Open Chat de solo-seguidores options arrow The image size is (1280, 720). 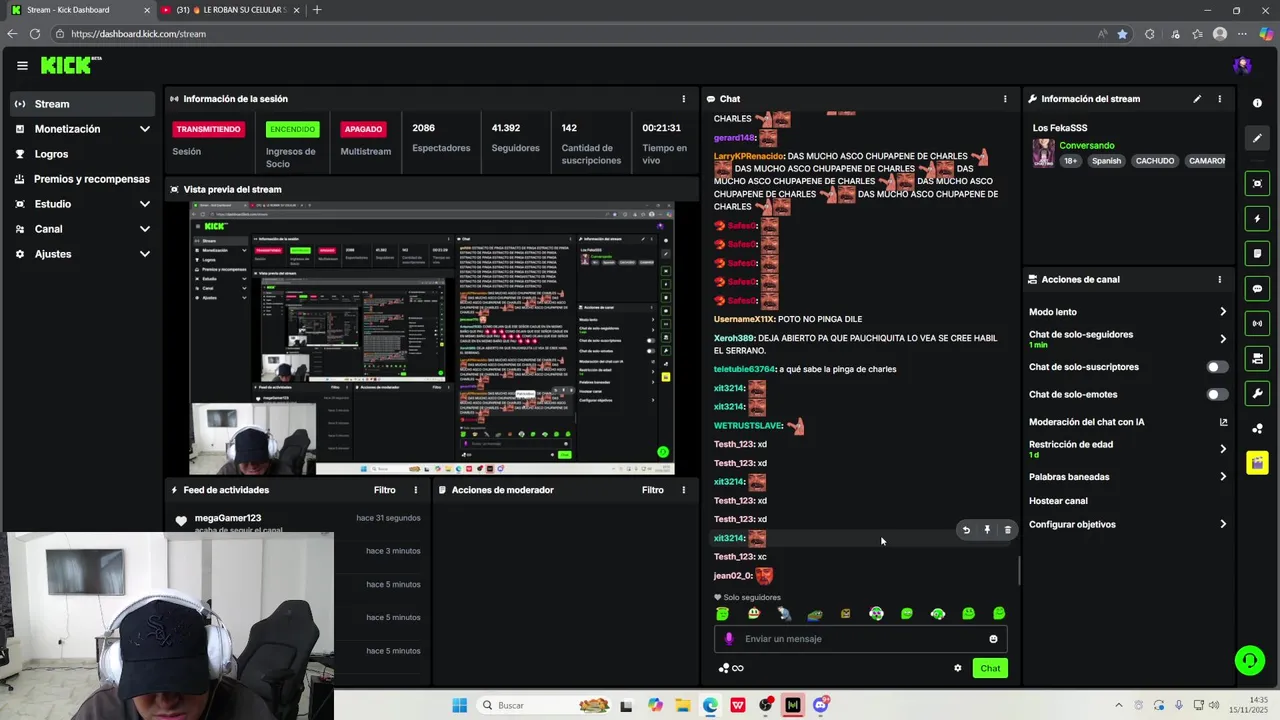coord(1222,339)
